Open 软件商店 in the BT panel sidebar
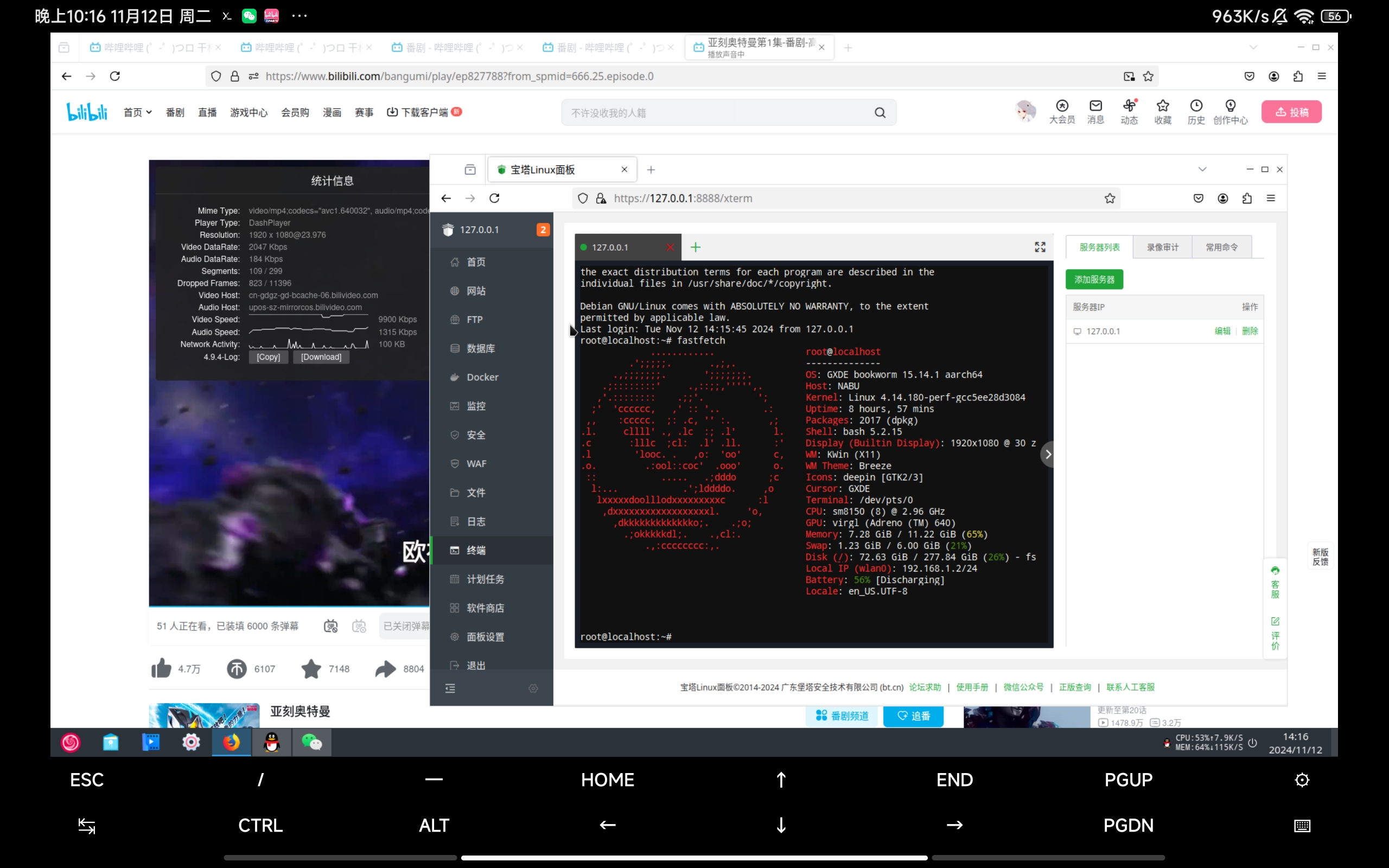 click(485, 608)
